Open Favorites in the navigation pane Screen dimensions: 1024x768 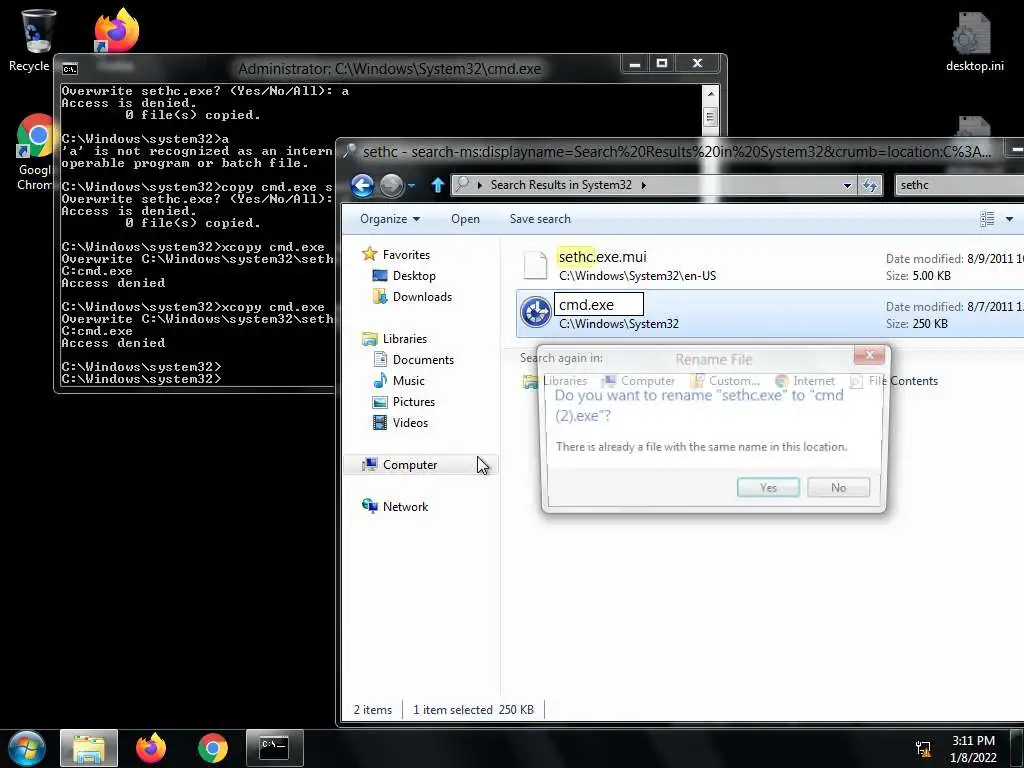coord(406,255)
